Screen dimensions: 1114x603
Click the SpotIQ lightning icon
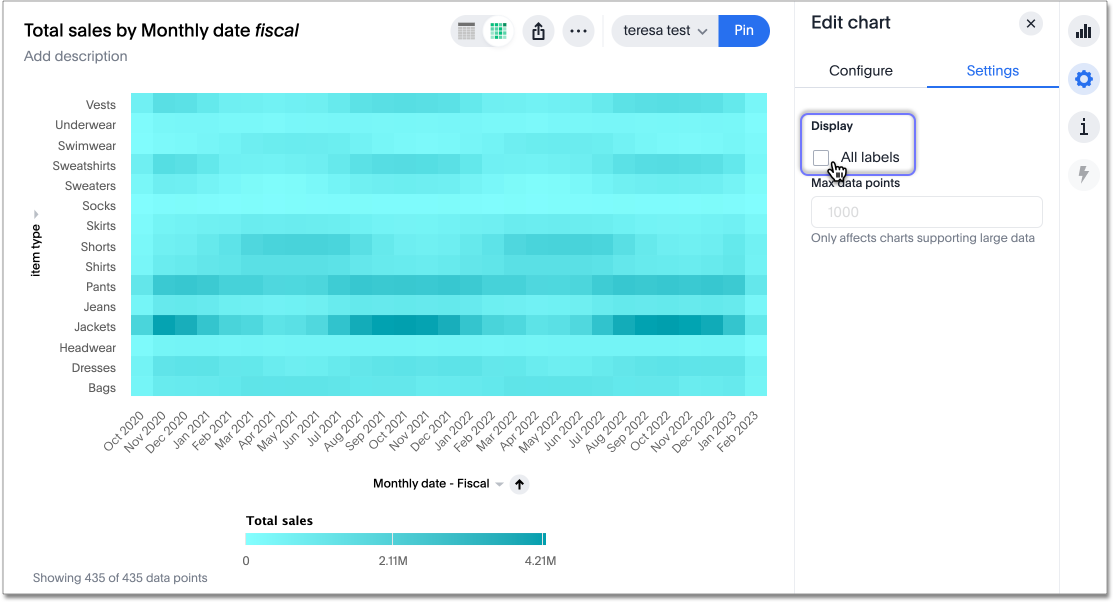(x=1083, y=174)
